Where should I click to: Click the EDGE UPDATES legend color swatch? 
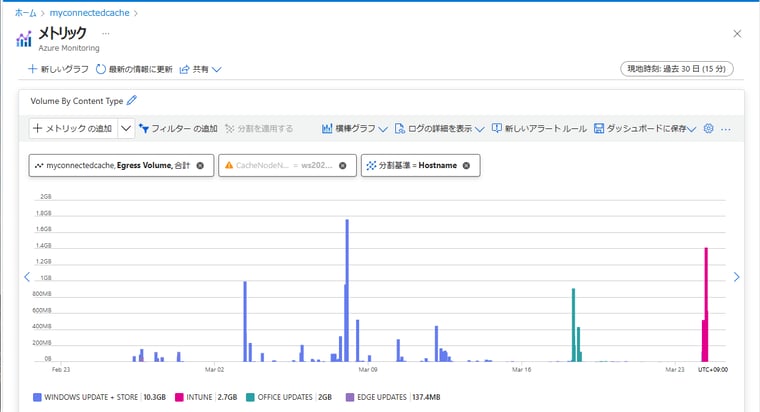coord(350,397)
